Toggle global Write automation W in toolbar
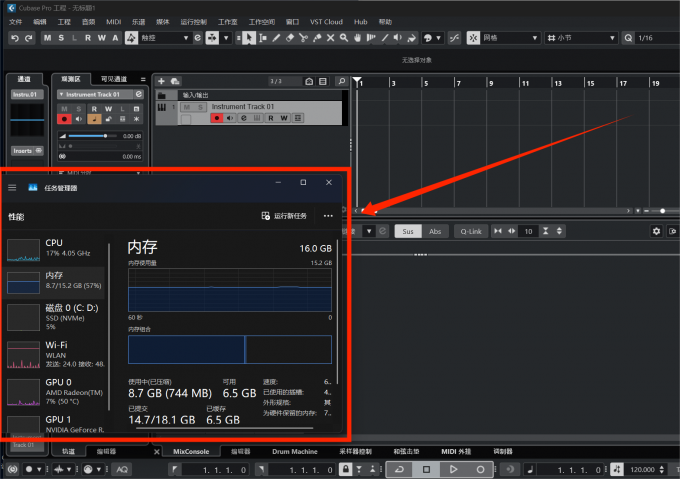This screenshot has width=680, height=479. click(x=101, y=38)
